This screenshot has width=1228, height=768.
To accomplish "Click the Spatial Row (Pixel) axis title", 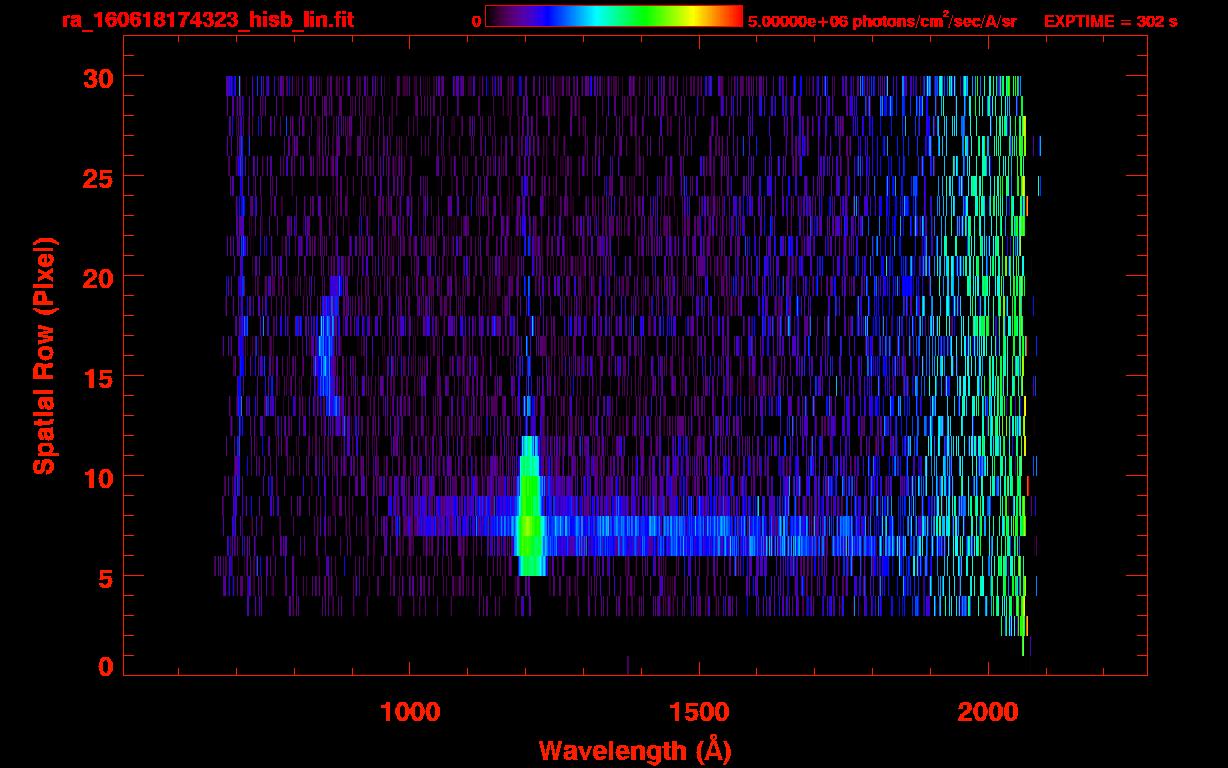I will tap(45, 355).
